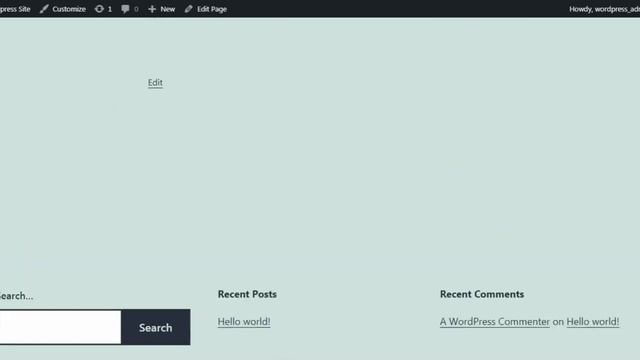Viewport: 640px width, 360px height.
Task: Click the Edit Page pencil icon
Action: click(189, 9)
